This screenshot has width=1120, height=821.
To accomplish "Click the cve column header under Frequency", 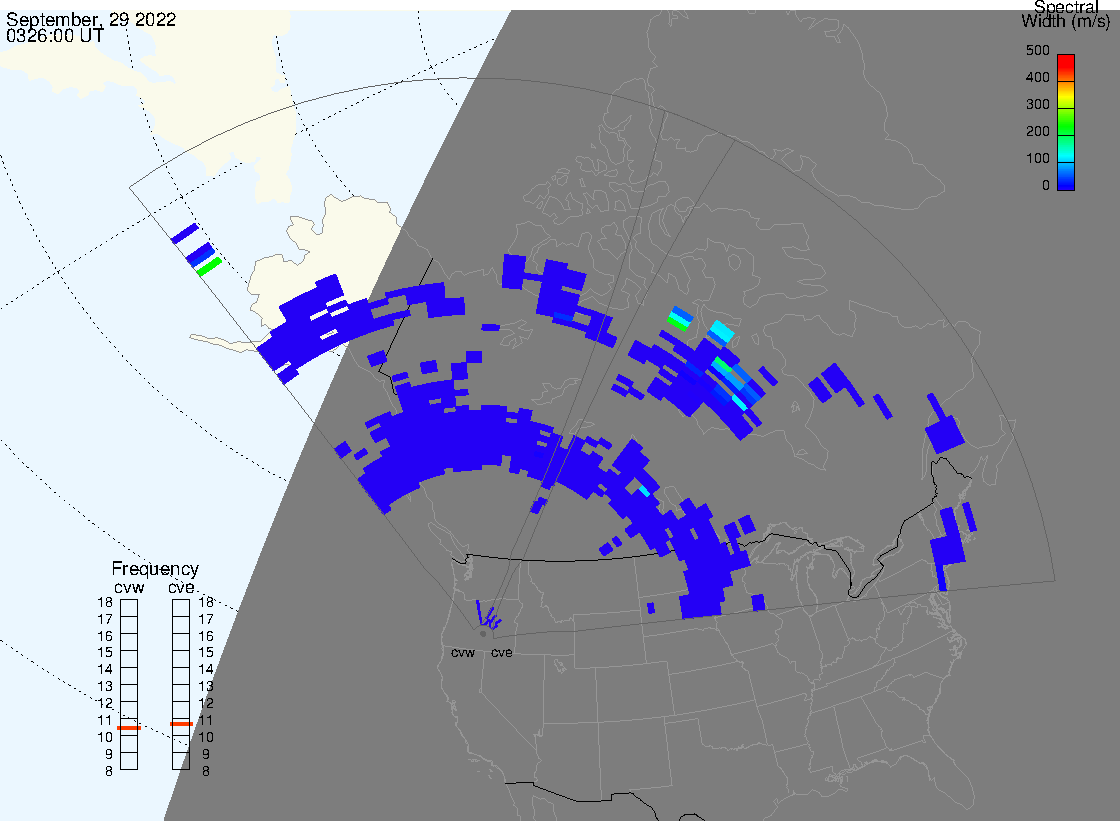I will tap(181, 587).
